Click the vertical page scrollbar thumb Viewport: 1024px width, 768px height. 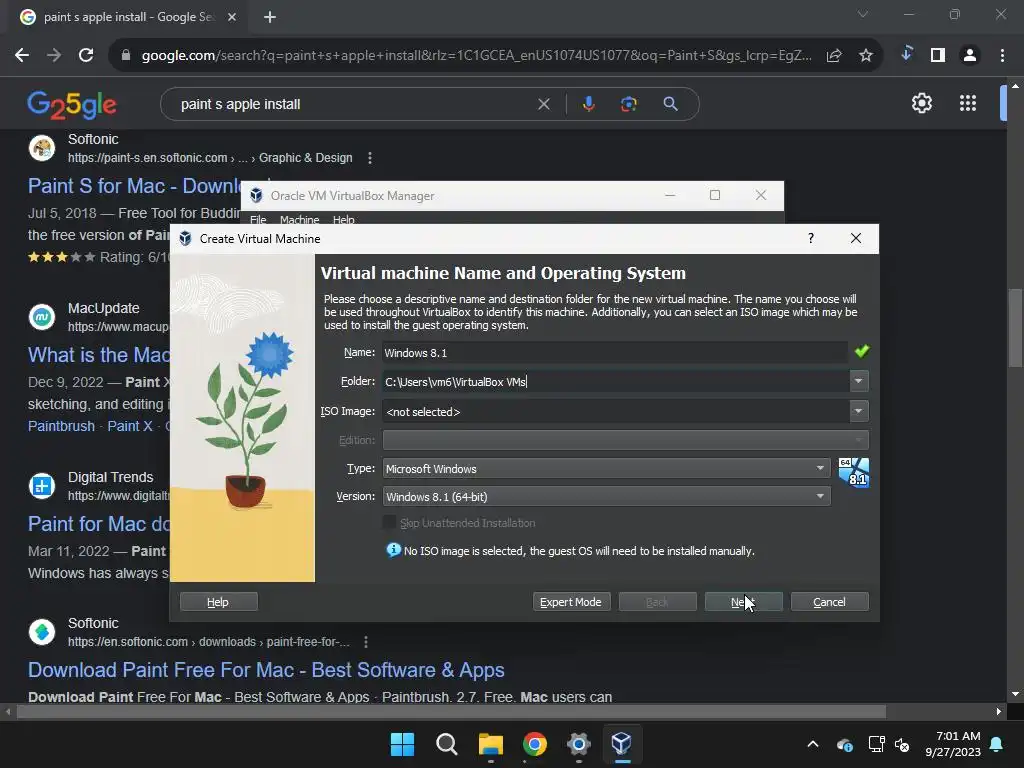pyautogui.click(x=1015, y=328)
